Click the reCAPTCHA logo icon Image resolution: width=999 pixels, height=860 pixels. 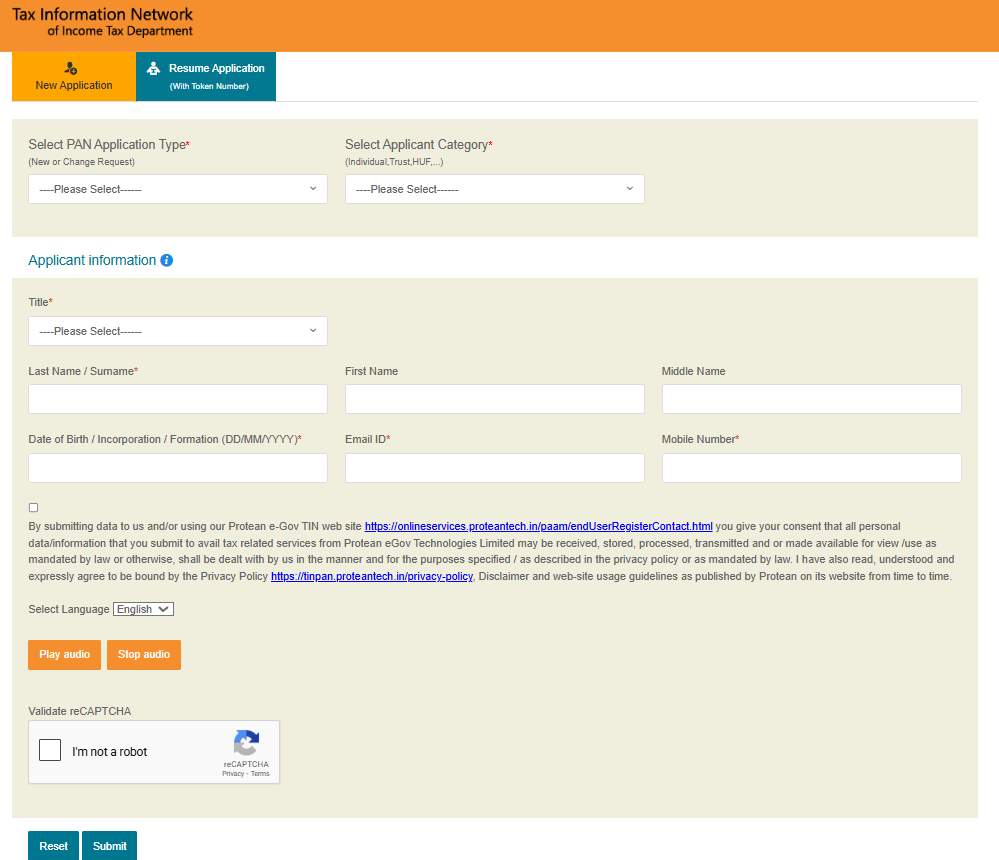click(246, 744)
